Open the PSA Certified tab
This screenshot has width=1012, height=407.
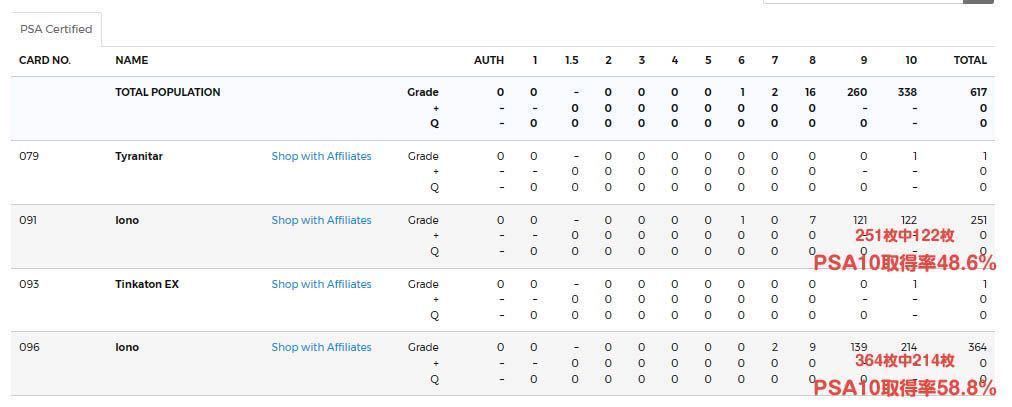pos(56,29)
